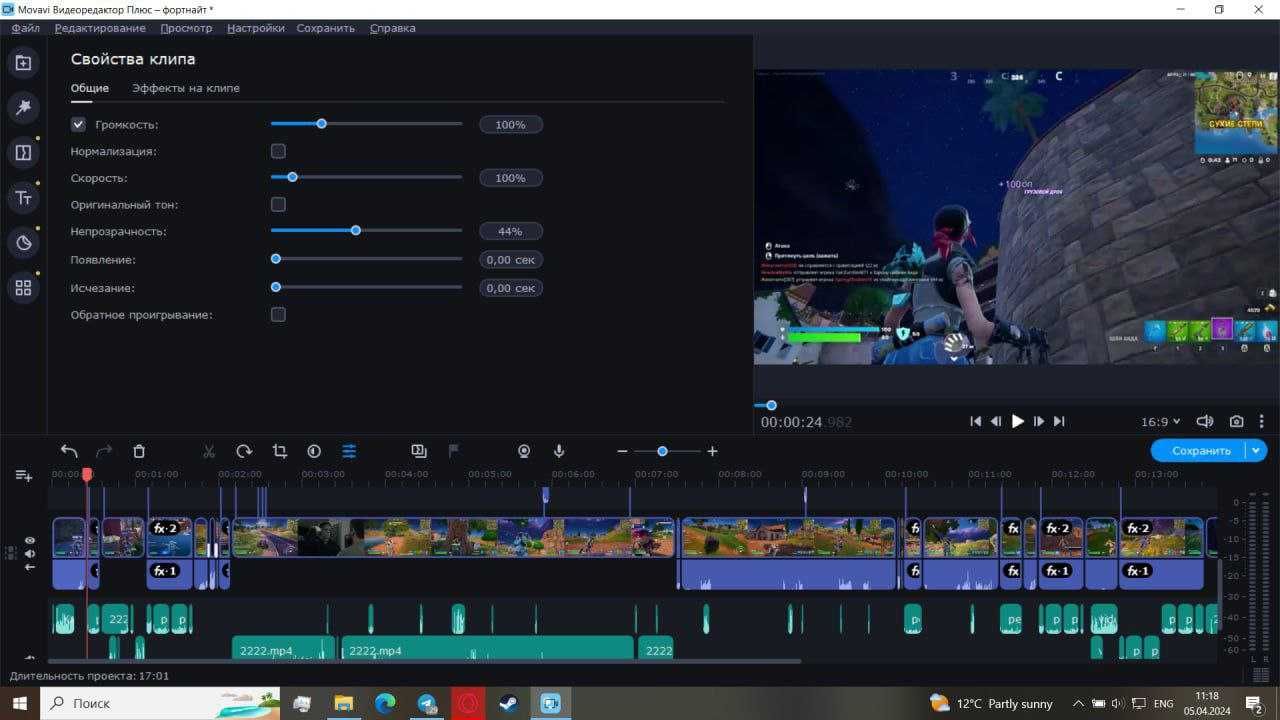Open the Titles panel icon
Screen dimensions: 1280x720
23,198
